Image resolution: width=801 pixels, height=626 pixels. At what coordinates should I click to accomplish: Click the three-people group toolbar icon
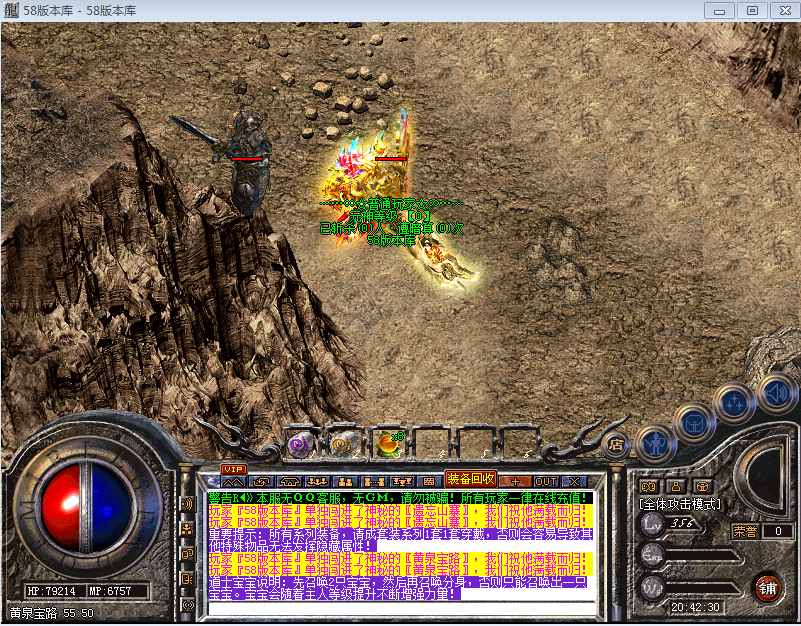tap(317, 481)
